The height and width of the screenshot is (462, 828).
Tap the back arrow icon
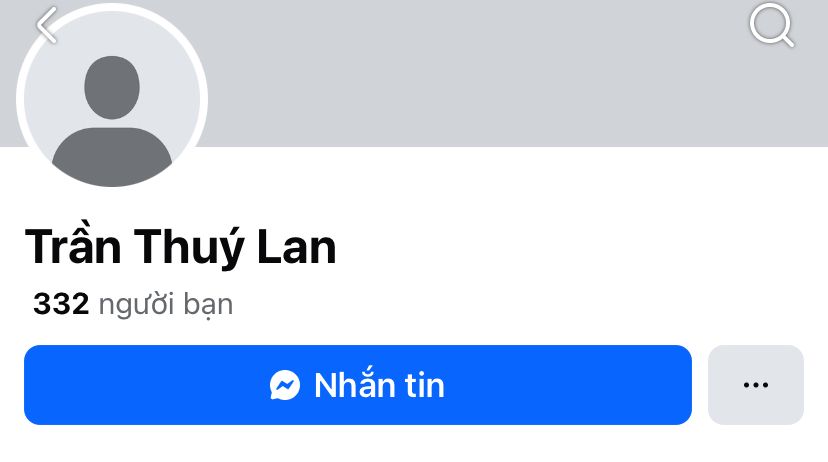pyautogui.click(x=46, y=25)
